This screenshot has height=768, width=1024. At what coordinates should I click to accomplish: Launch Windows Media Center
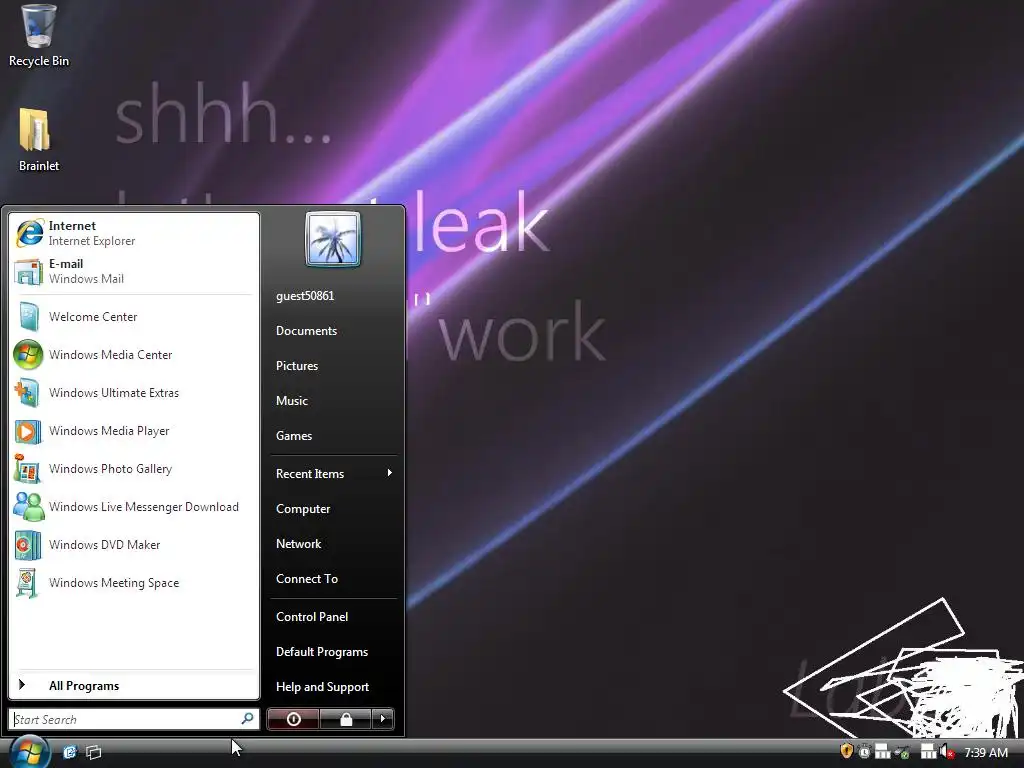pos(134,355)
